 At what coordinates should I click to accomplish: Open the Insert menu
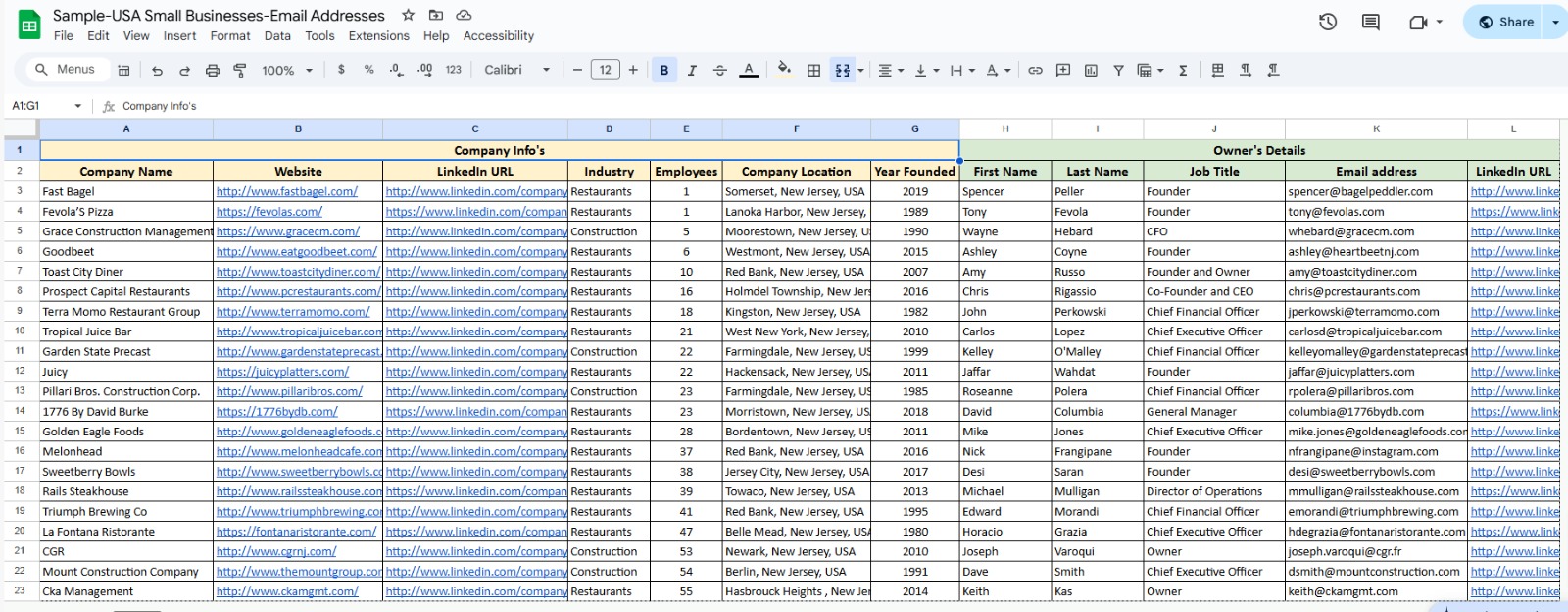[x=179, y=36]
